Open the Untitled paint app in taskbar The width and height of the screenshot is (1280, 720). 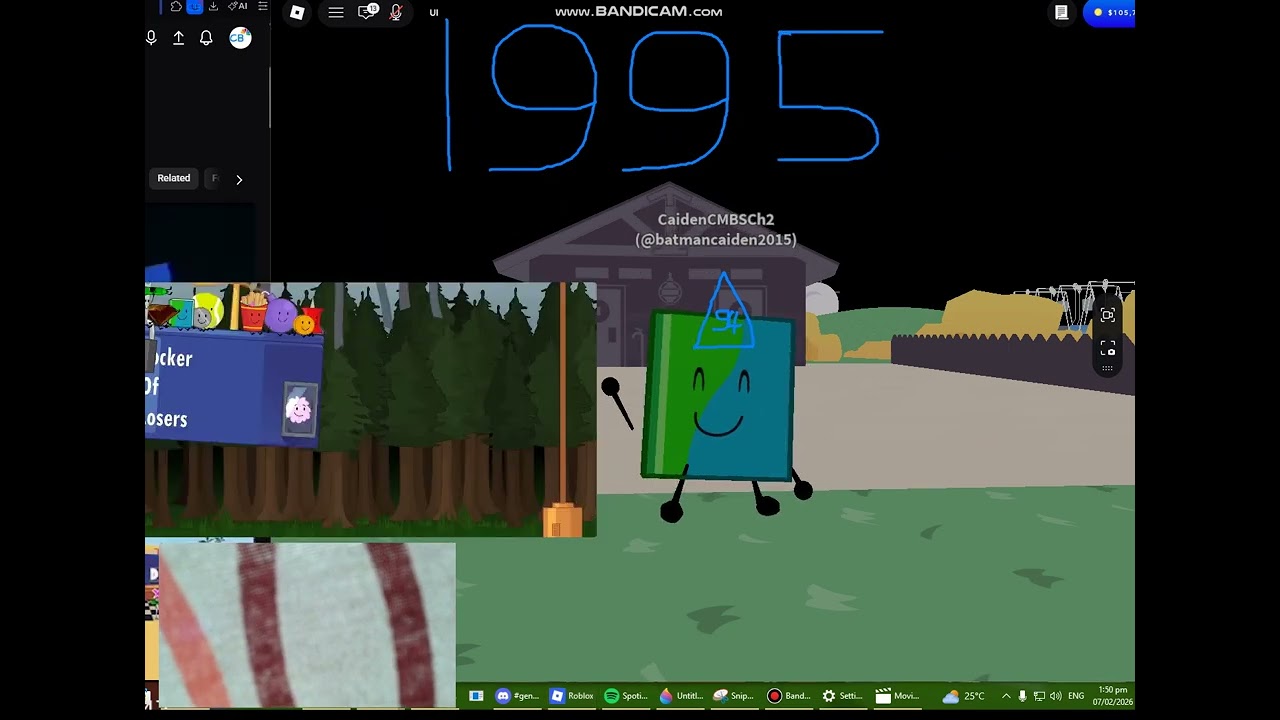[681, 696]
